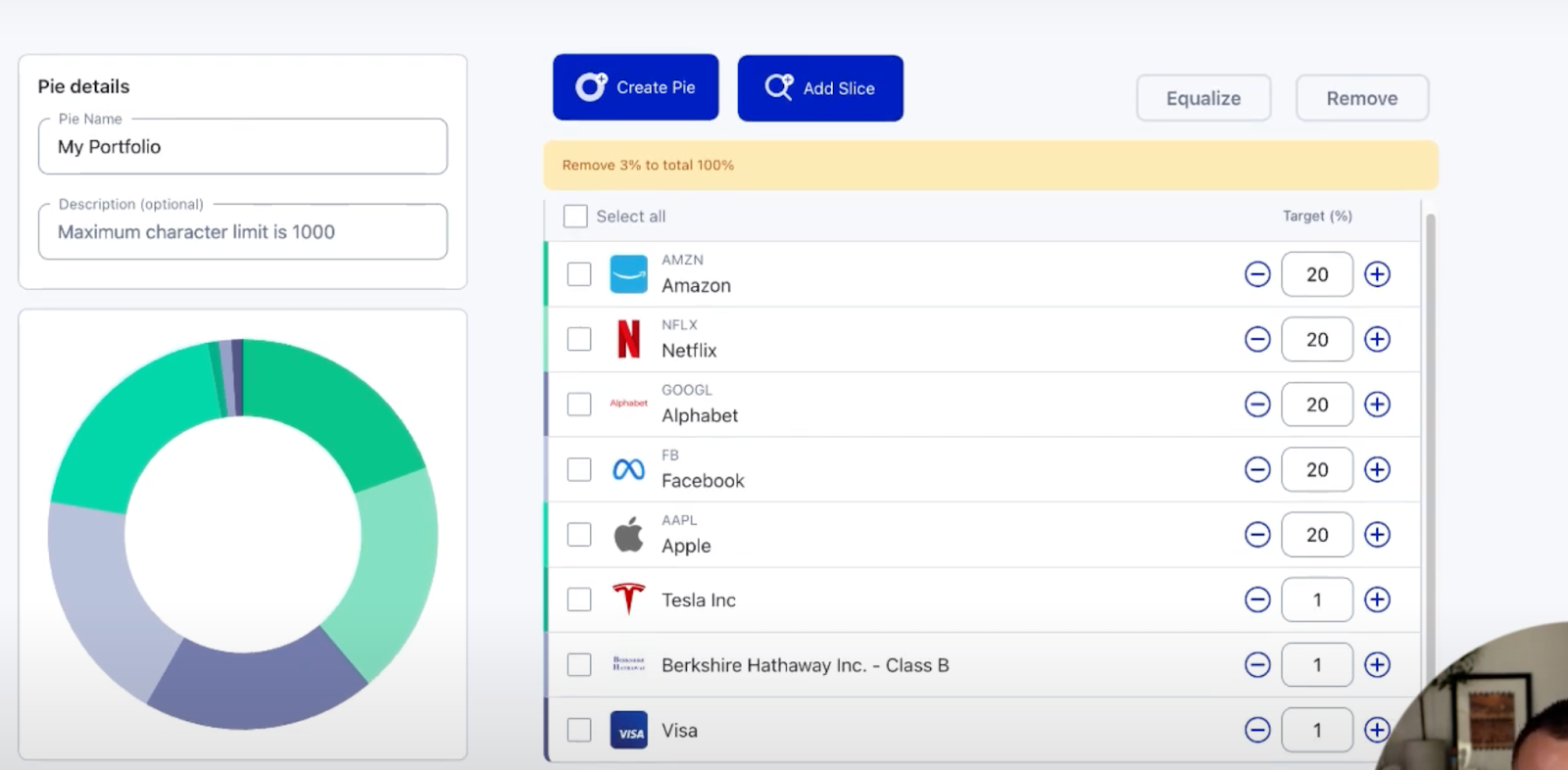Image resolution: width=1568 pixels, height=770 pixels.
Task: Check the Berkshire Hathaway row checkbox
Action: click(x=579, y=664)
